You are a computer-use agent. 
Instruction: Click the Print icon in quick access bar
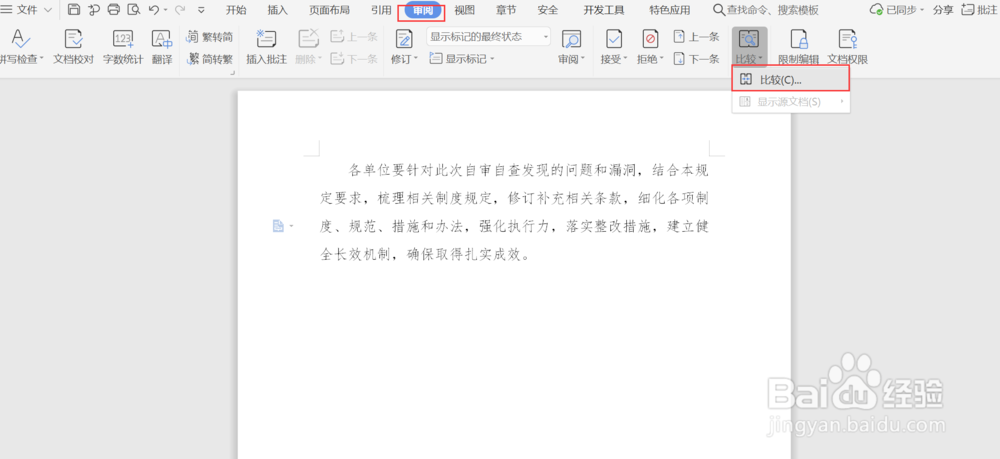click(114, 10)
